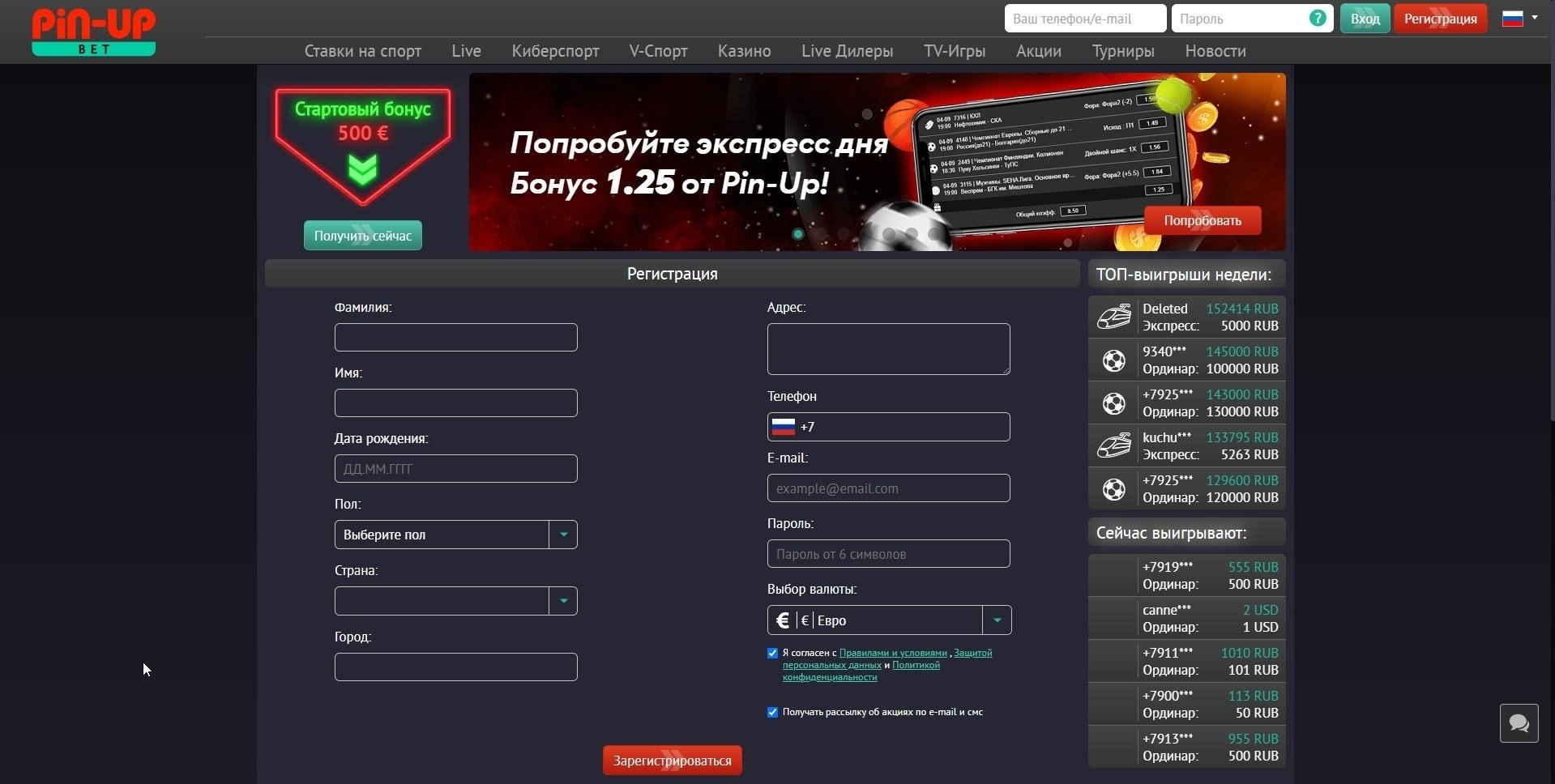This screenshot has width=1555, height=784.
Task: Click the green double-chevron bonus arrow
Action: click(362, 170)
